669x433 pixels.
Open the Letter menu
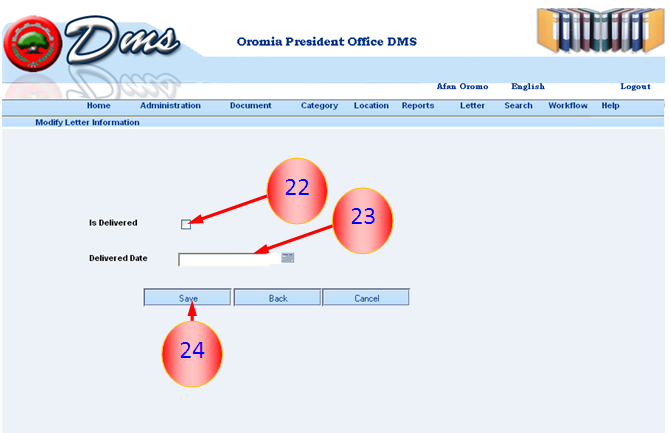[x=472, y=105]
